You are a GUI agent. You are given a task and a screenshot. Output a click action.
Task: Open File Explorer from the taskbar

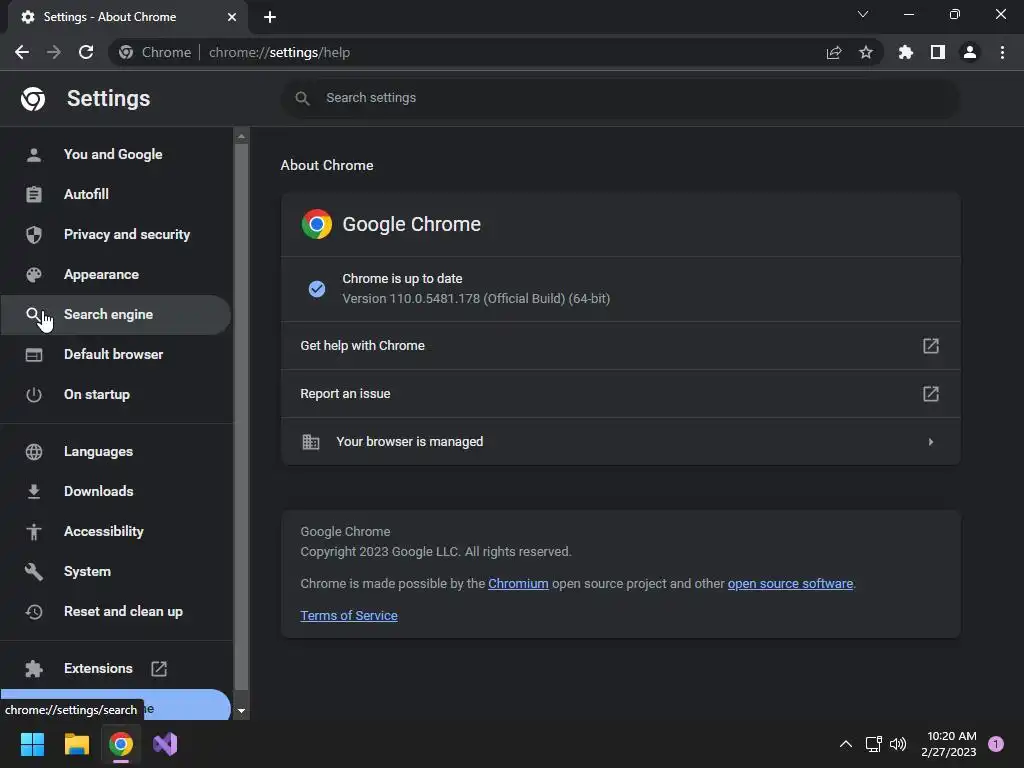[x=76, y=744]
